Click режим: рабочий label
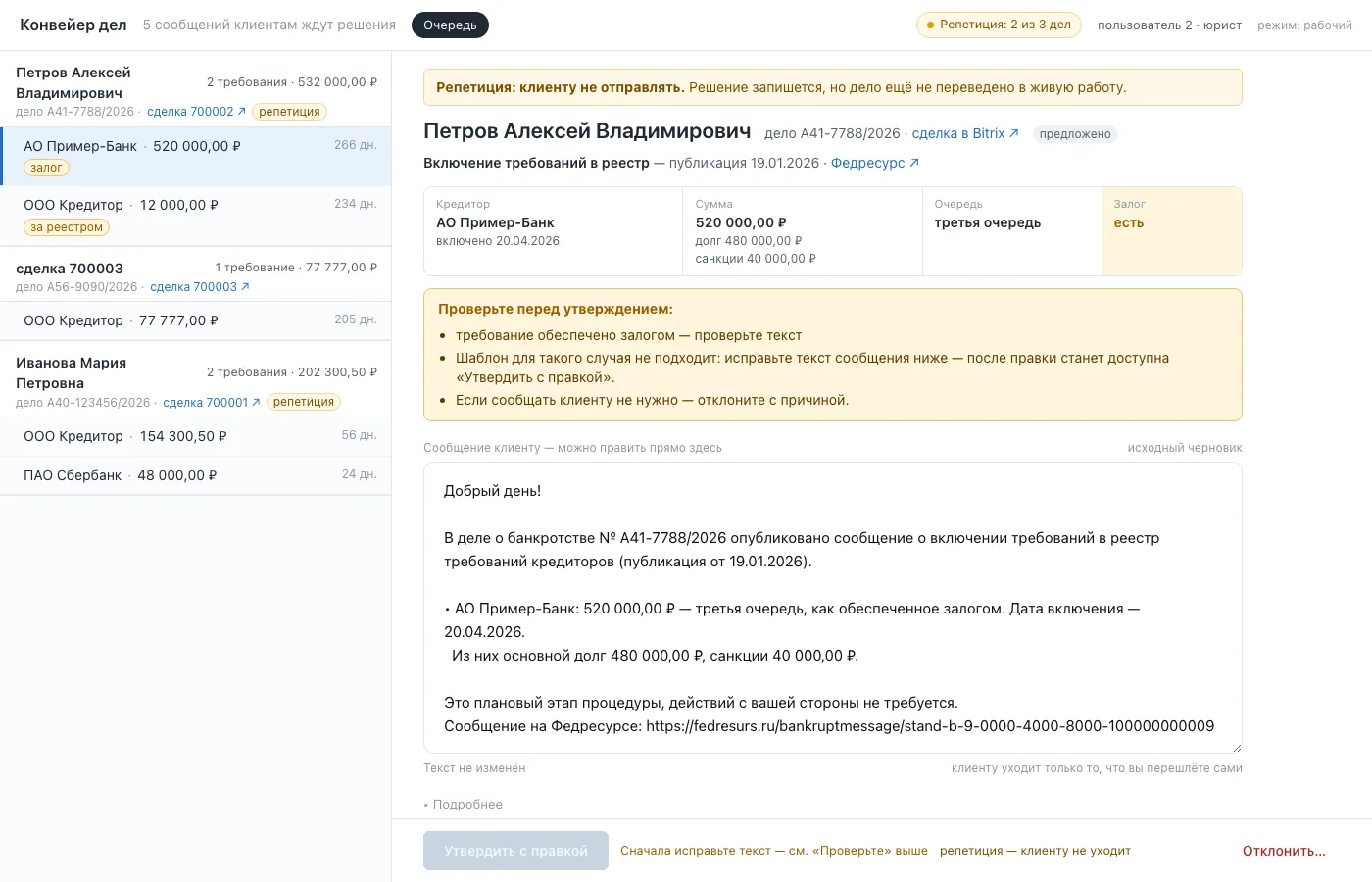 [x=1304, y=25]
